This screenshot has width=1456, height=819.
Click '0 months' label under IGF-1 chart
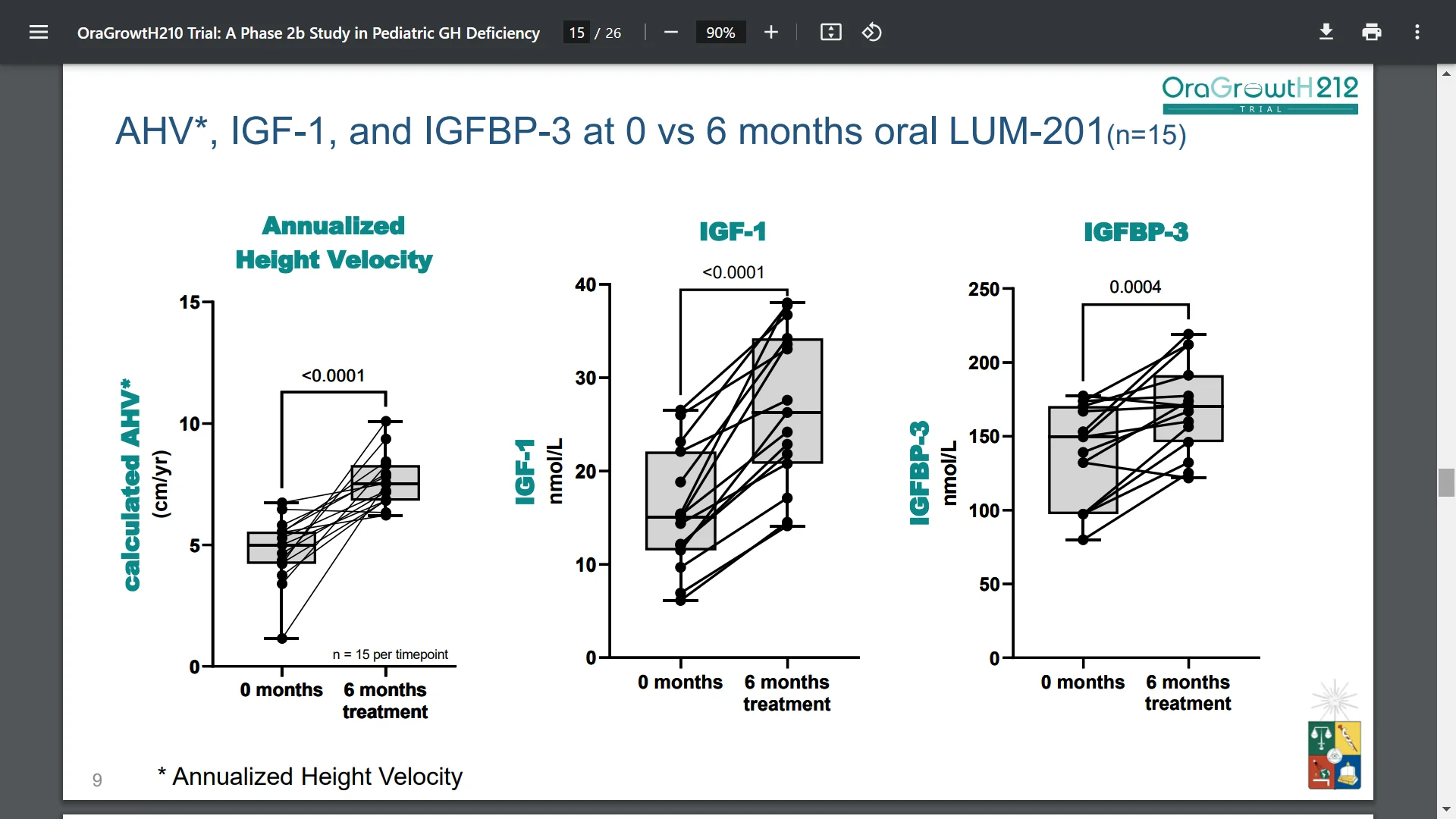click(680, 682)
